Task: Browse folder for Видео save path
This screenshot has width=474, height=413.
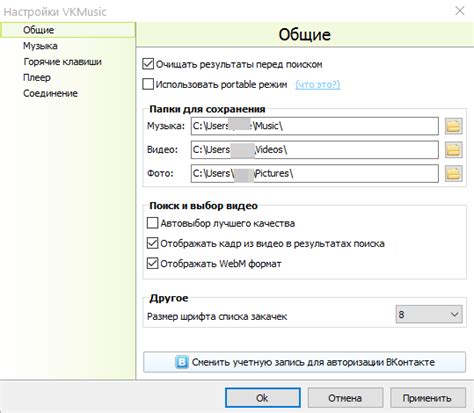Action: [454, 150]
